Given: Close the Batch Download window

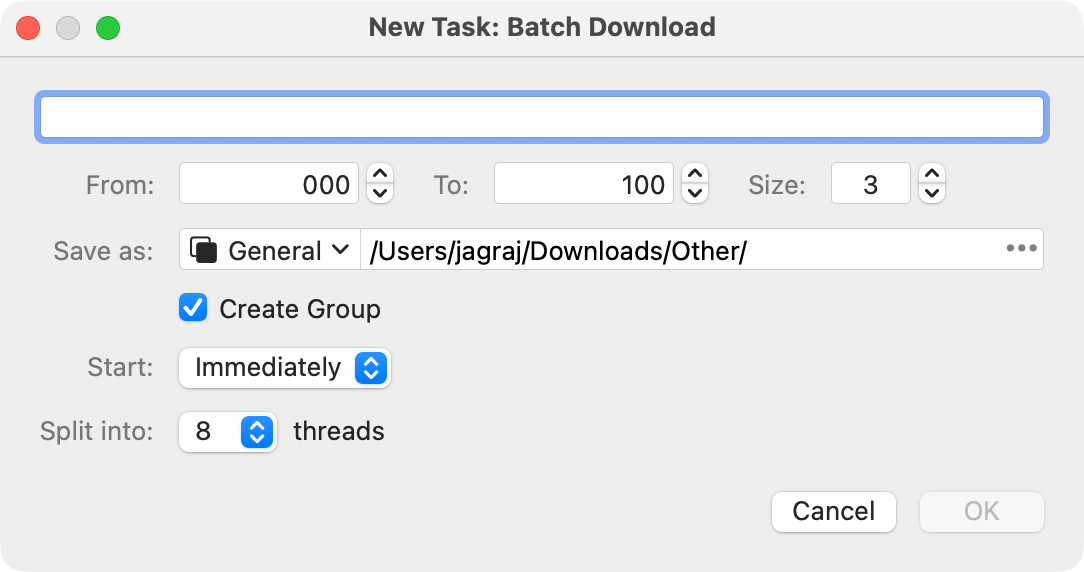Looking at the screenshot, I should (28, 28).
